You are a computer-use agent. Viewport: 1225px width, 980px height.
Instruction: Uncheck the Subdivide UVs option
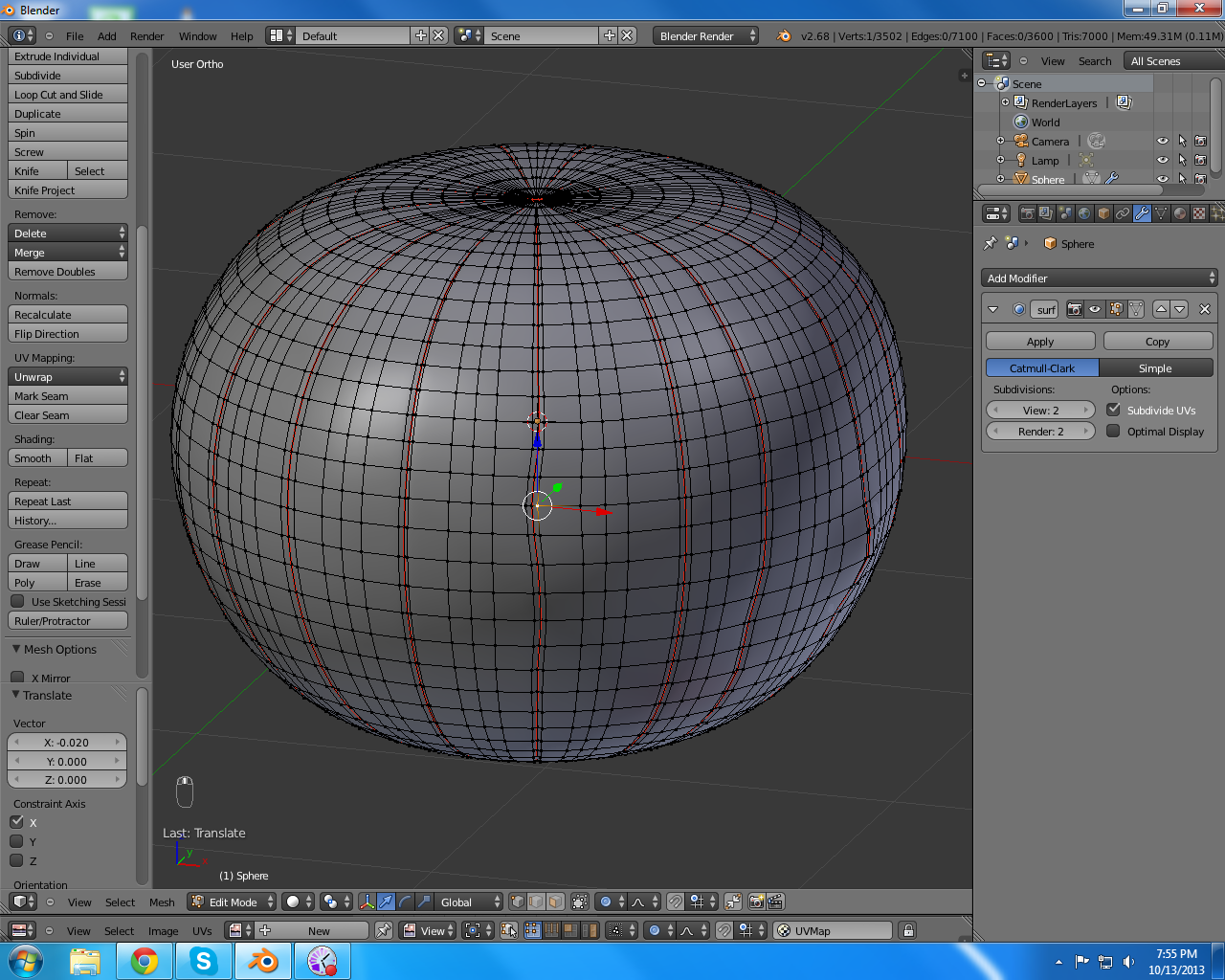point(1113,410)
